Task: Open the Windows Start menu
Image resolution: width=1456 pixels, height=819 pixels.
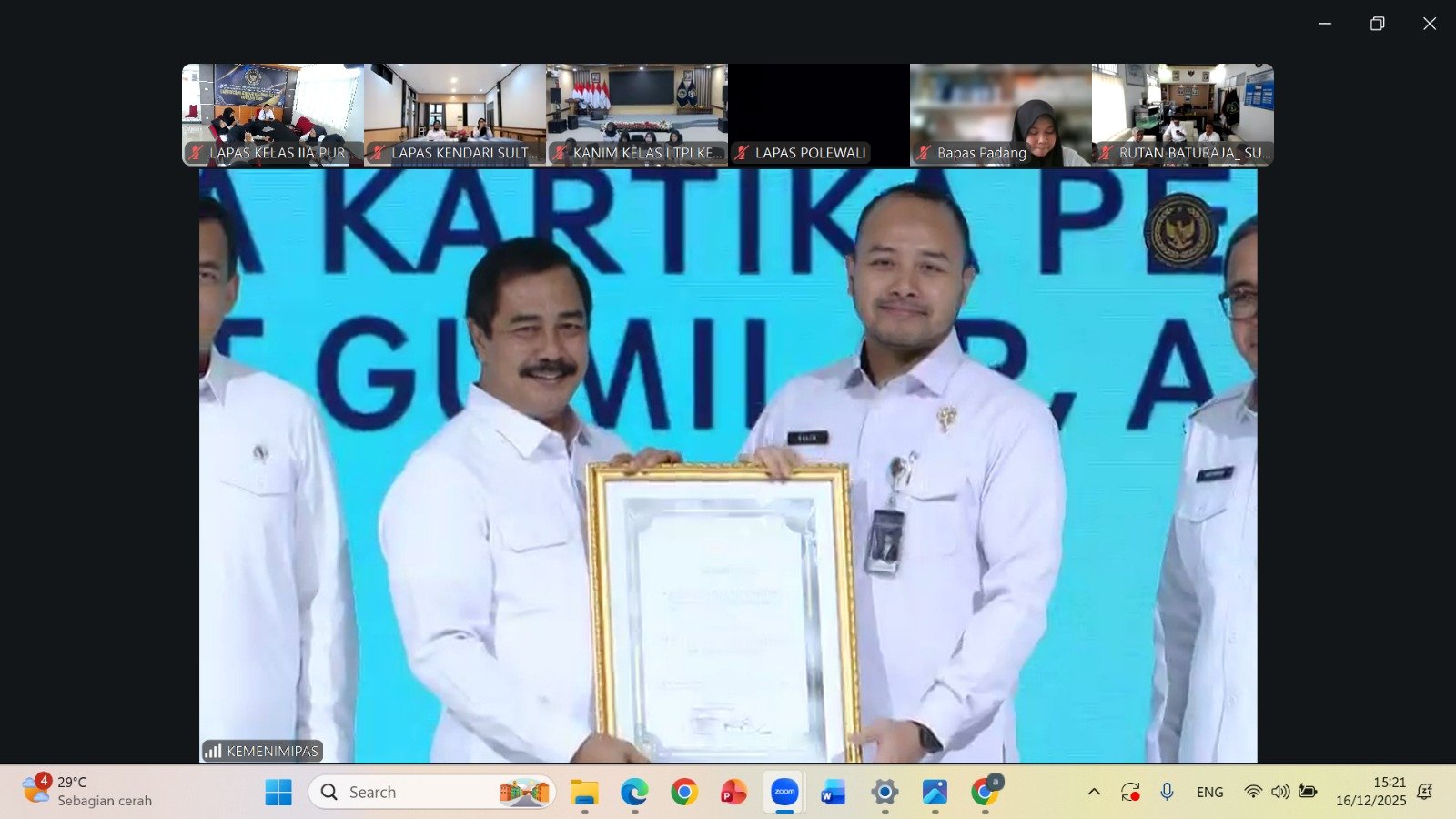Action: coord(278,792)
